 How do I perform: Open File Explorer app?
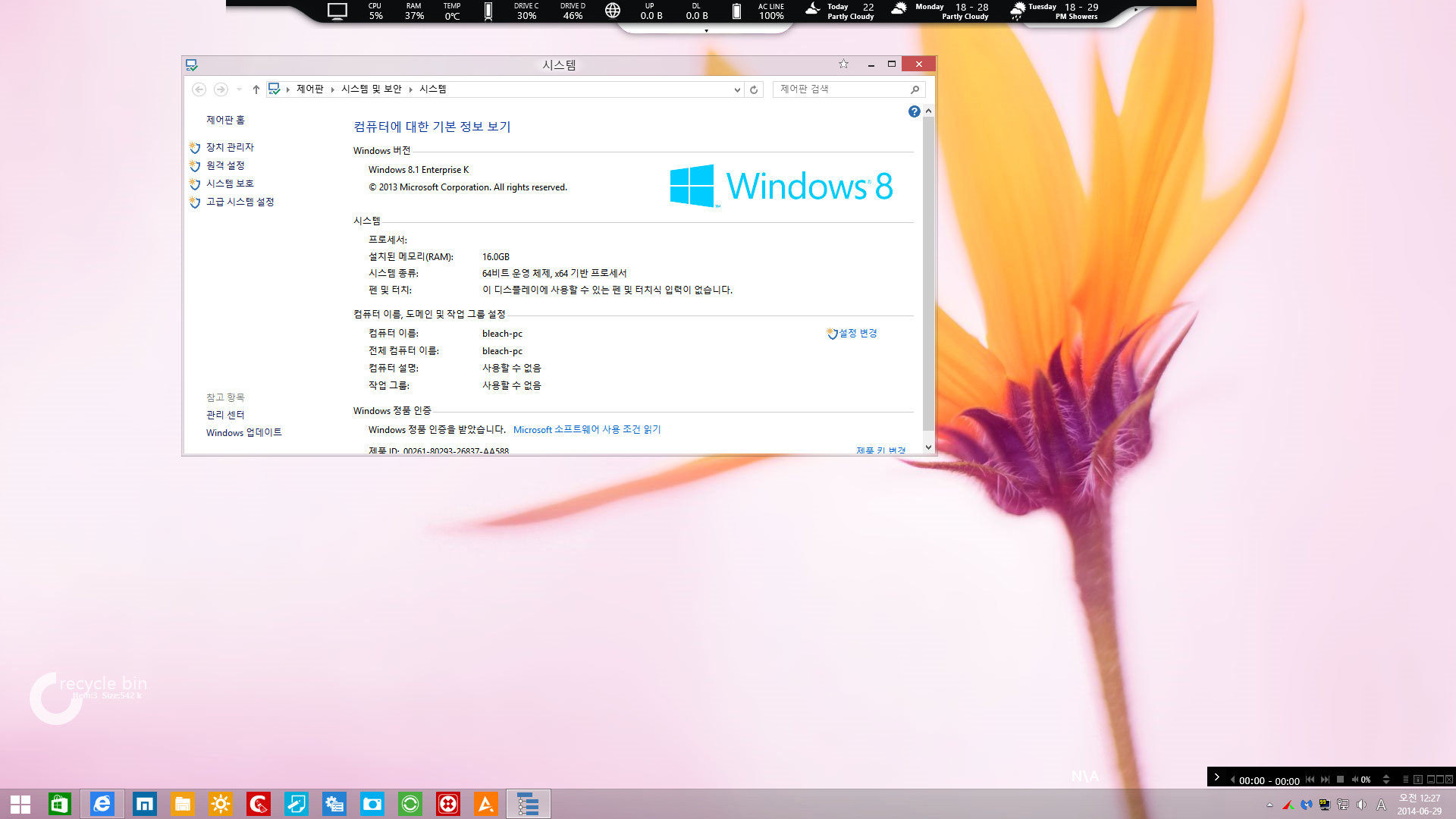click(182, 803)
